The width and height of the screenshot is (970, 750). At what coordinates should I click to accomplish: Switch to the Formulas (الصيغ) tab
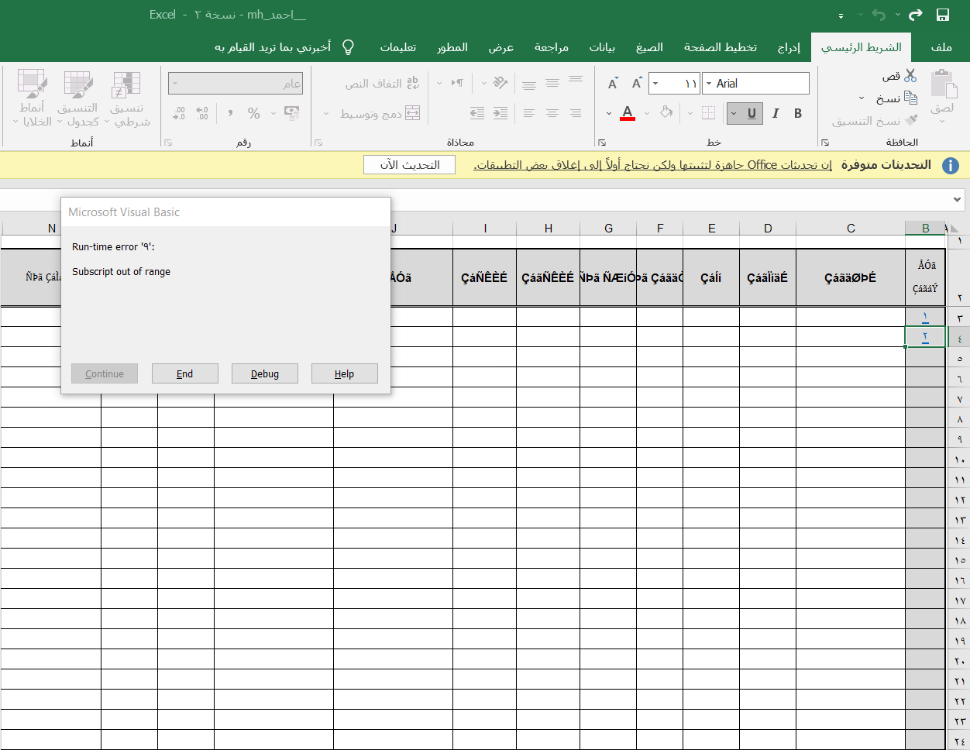click(649, 47)
